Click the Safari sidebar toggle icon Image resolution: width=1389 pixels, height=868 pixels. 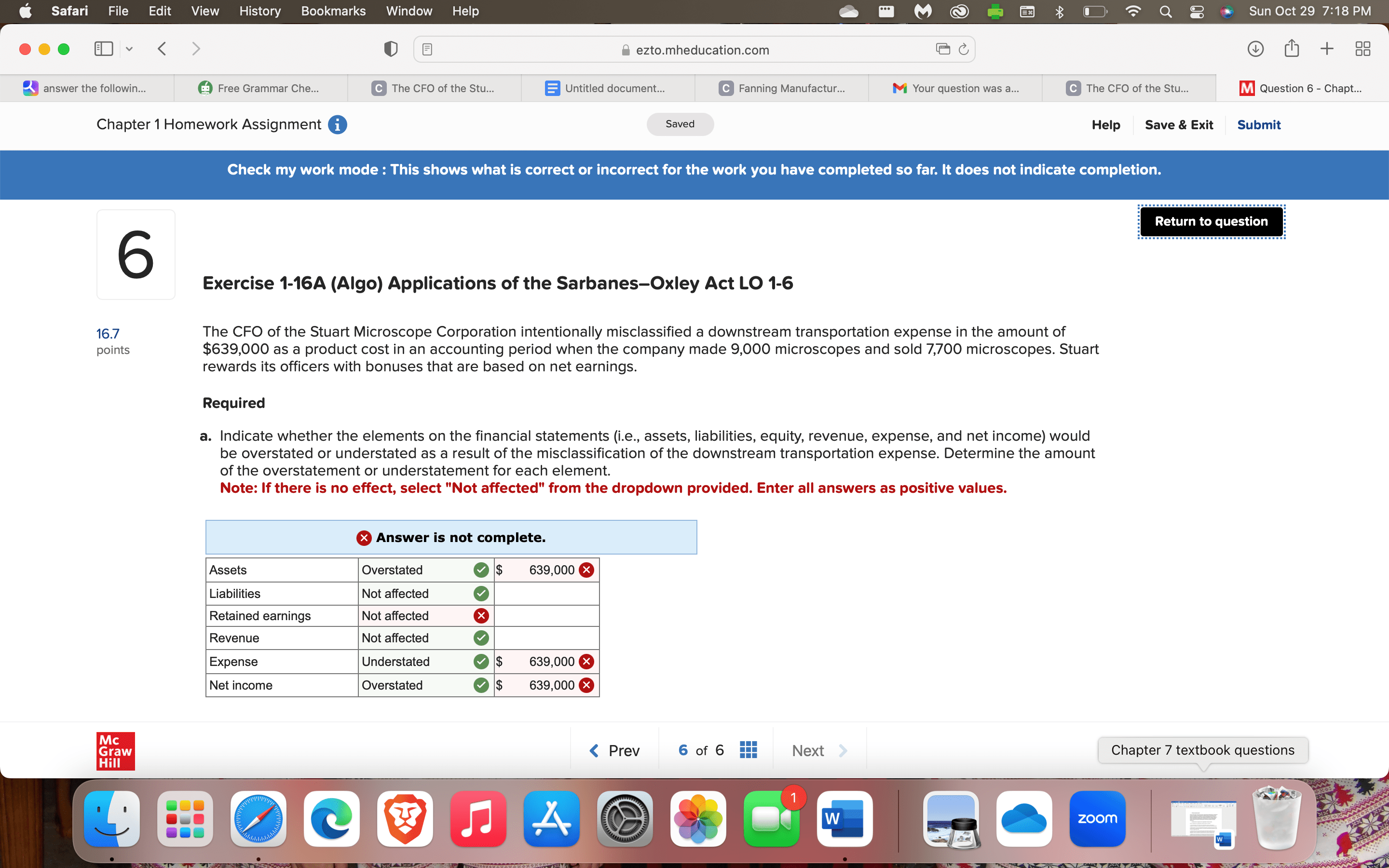(x=103, y=49)
